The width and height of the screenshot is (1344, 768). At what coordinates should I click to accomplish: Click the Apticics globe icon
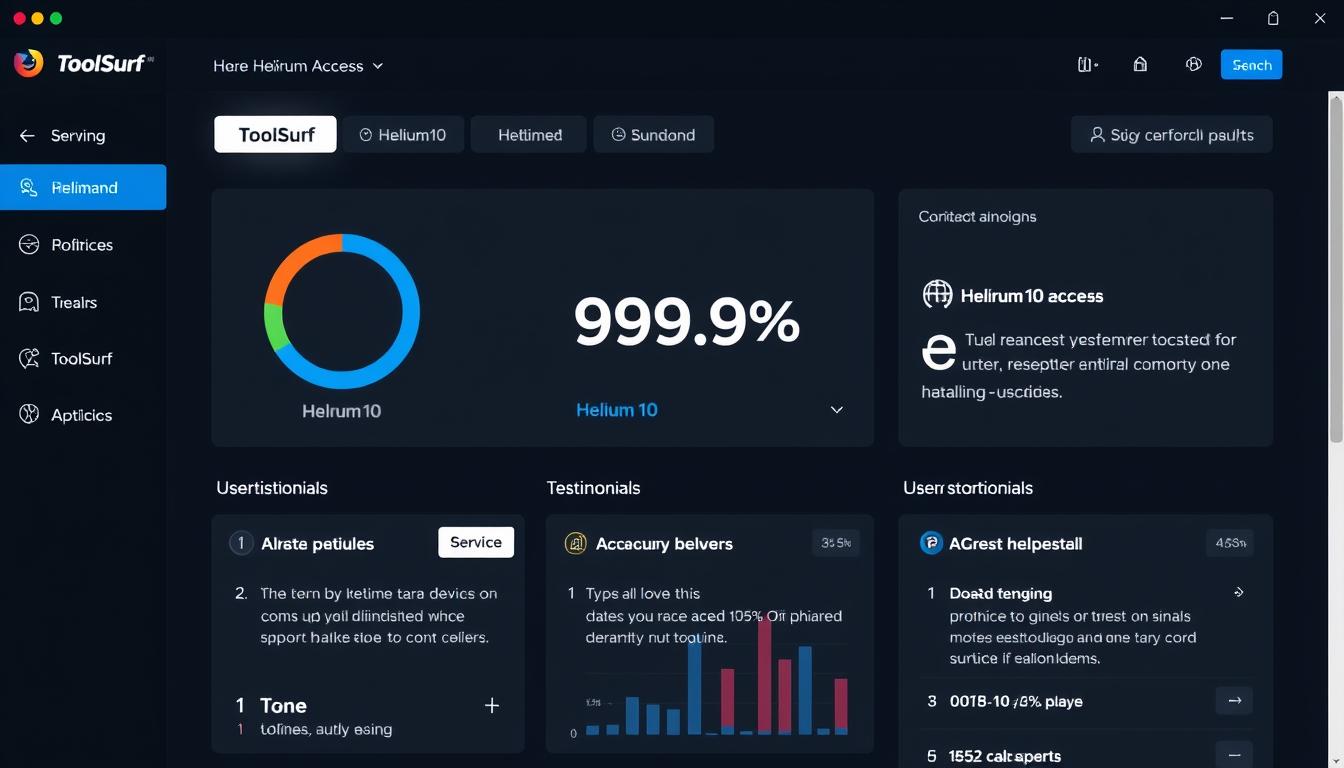(29, 415)
